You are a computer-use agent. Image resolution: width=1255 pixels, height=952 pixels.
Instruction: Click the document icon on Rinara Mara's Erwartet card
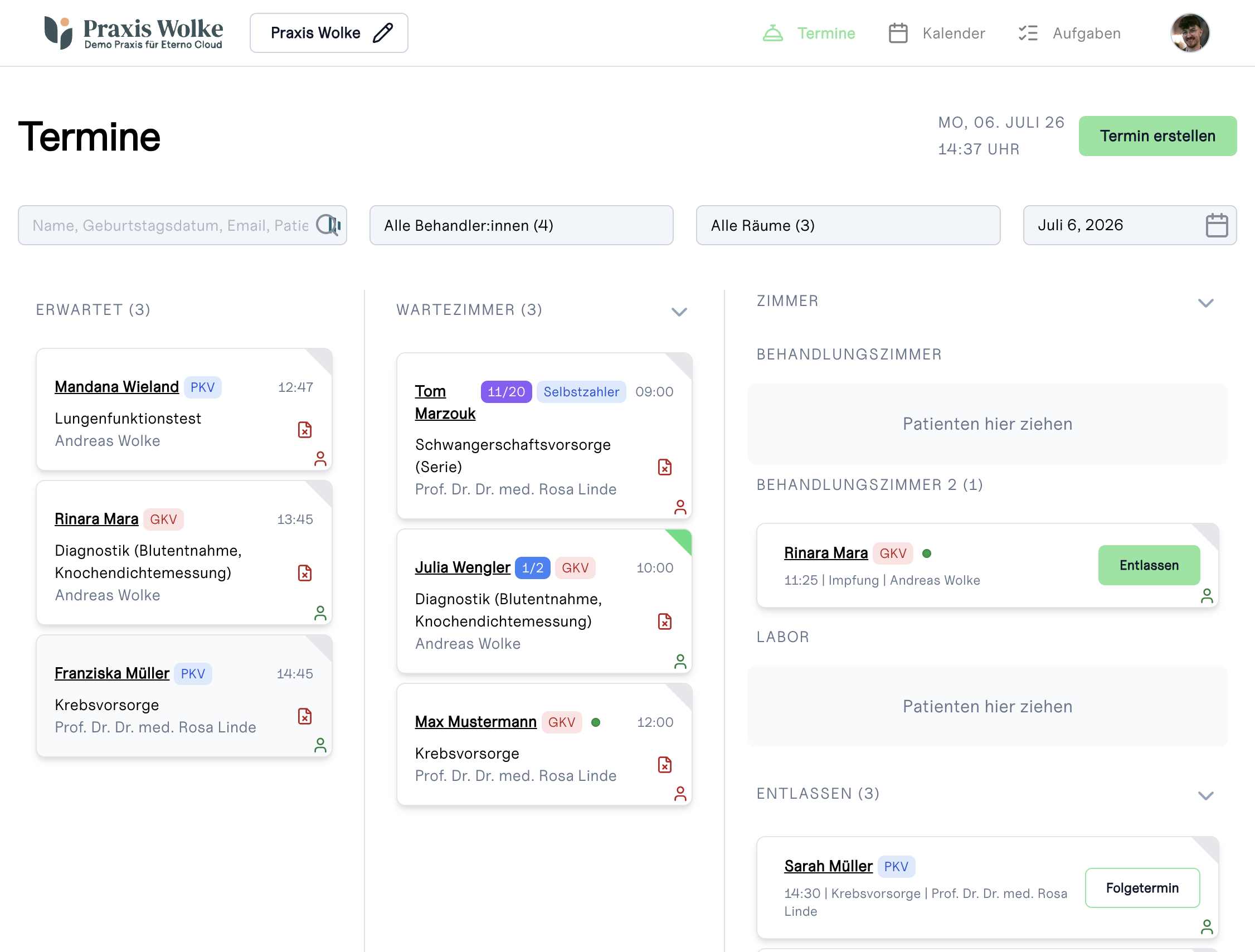click(305, 572)
